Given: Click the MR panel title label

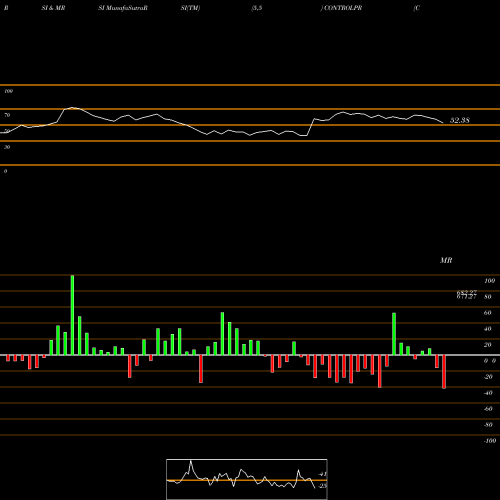Looking at the screenshot, I should pyautogui.click(x=446, y=260).
